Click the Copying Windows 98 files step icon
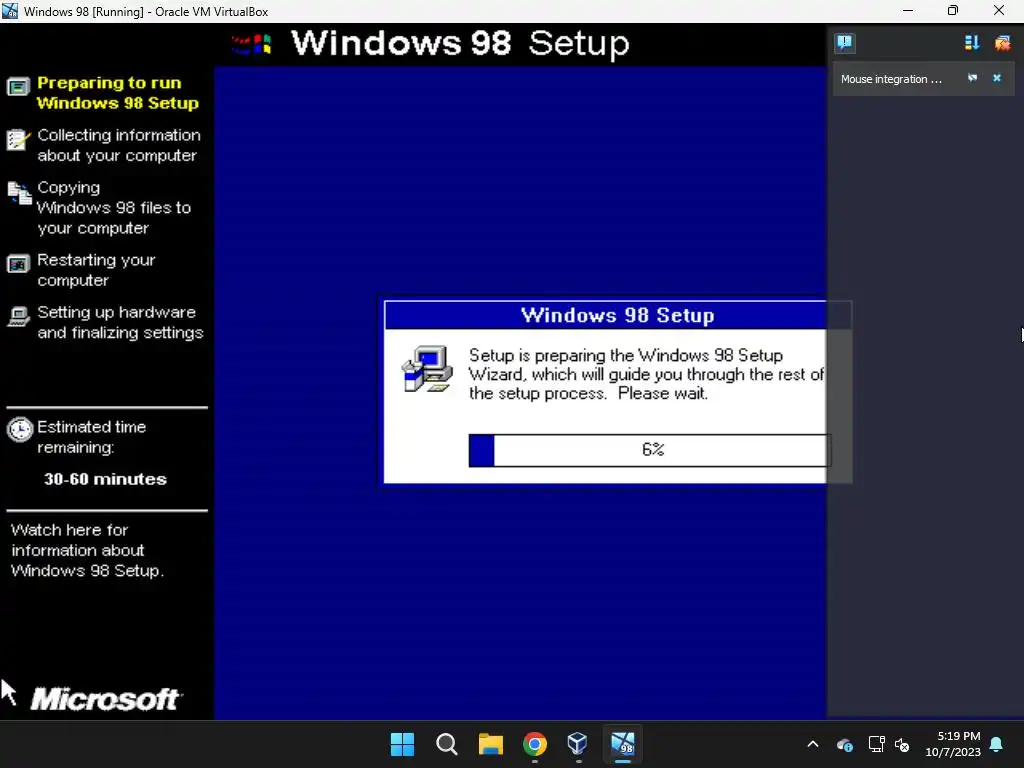Image resolution: width=1024 pixels, height=768 pixels. tap(19, 193)
